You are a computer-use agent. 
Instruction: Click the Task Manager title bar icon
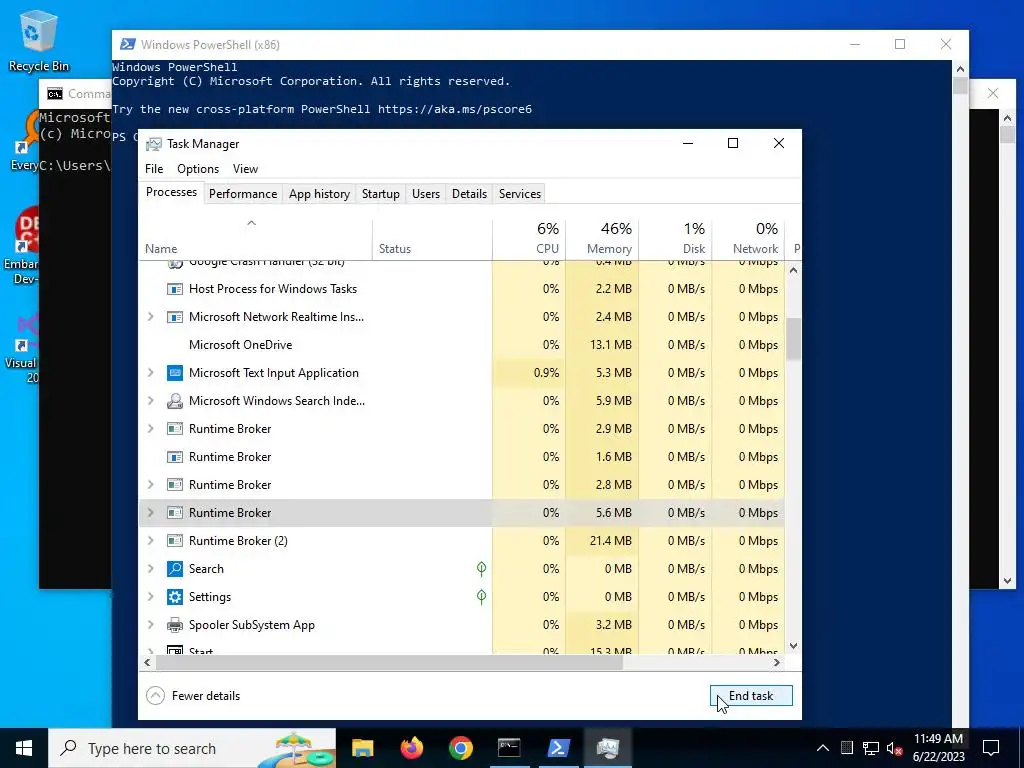click(x=153, y=144)
